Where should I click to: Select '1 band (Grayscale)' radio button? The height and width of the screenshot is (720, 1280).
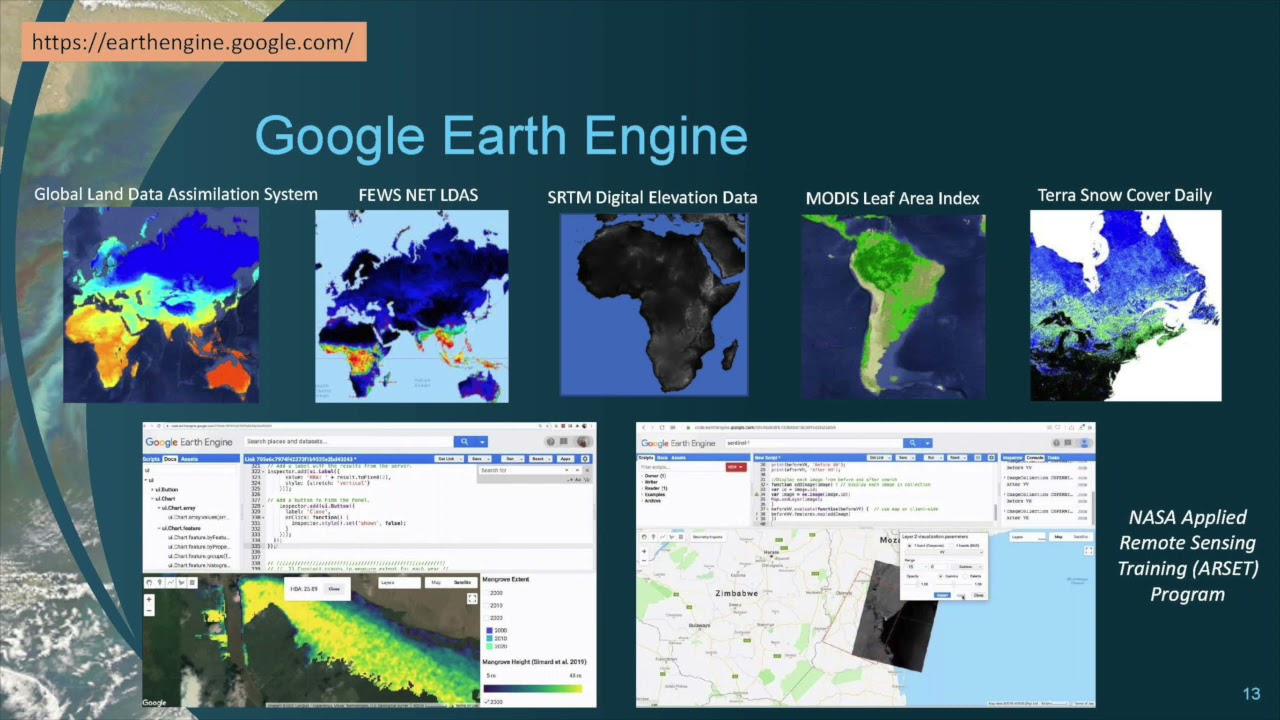point(909,546)
